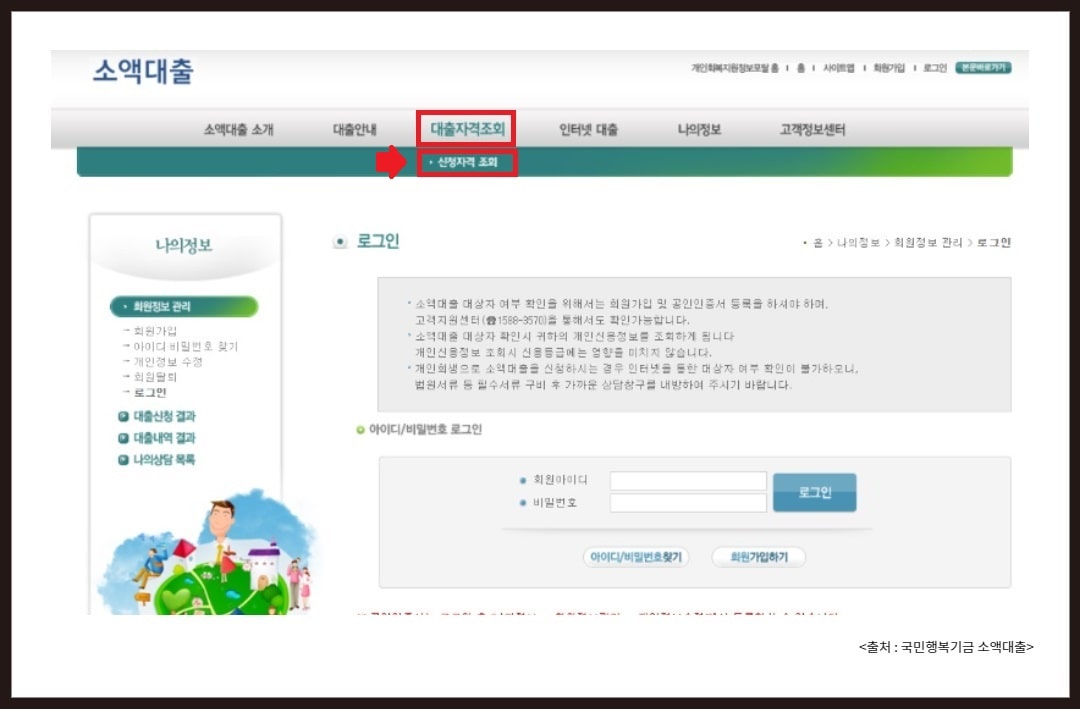Click the family illustration in sidebar
The image size is (1080, 711).
210,551
